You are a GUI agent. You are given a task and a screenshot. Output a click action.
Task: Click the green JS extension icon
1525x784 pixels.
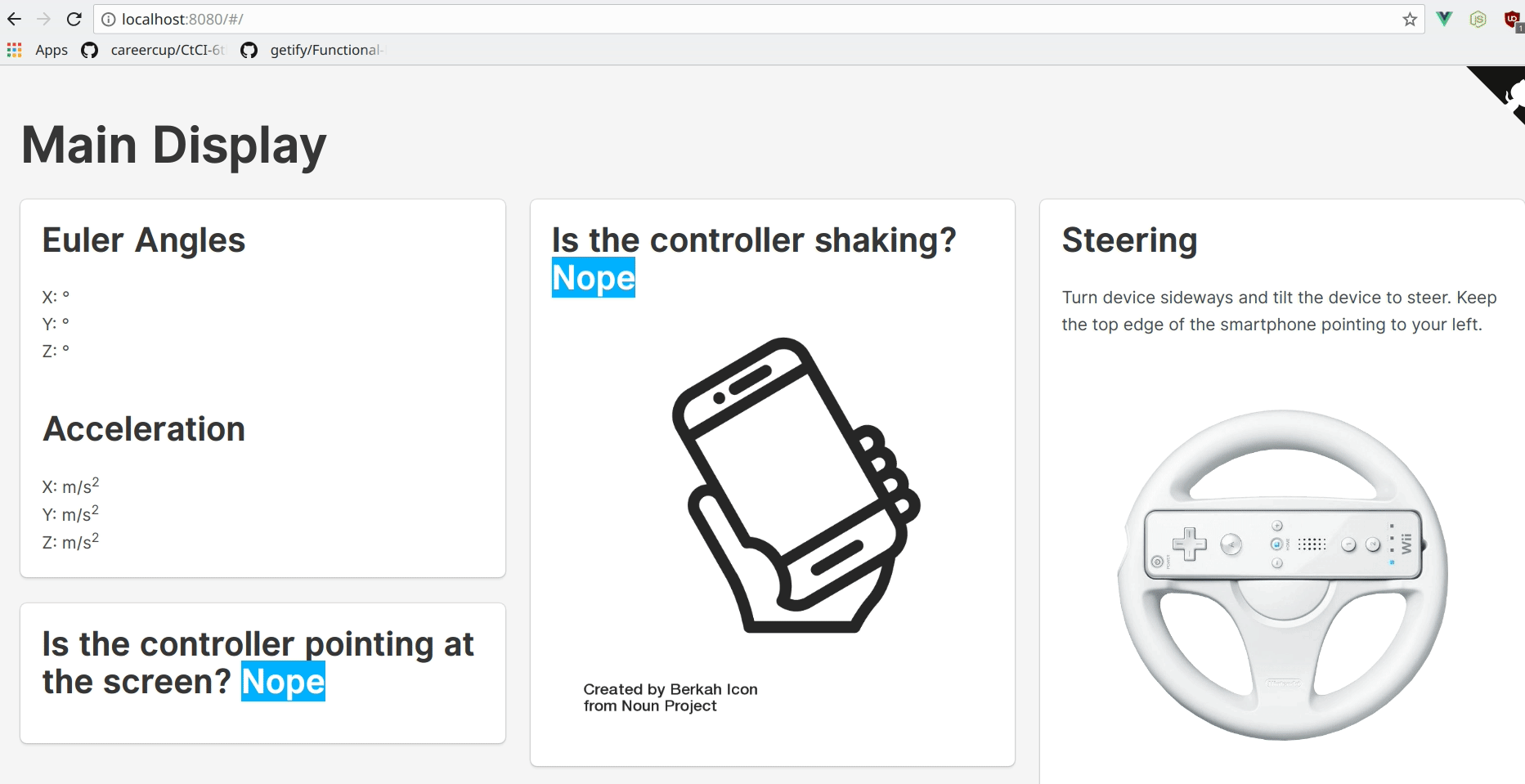click(x=1478, y=19)
